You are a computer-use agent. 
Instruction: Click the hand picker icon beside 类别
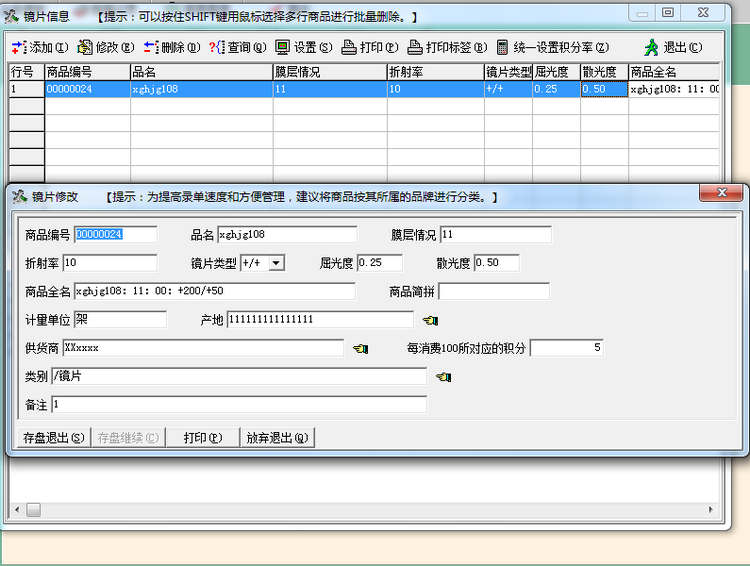[x=444, y=377]
